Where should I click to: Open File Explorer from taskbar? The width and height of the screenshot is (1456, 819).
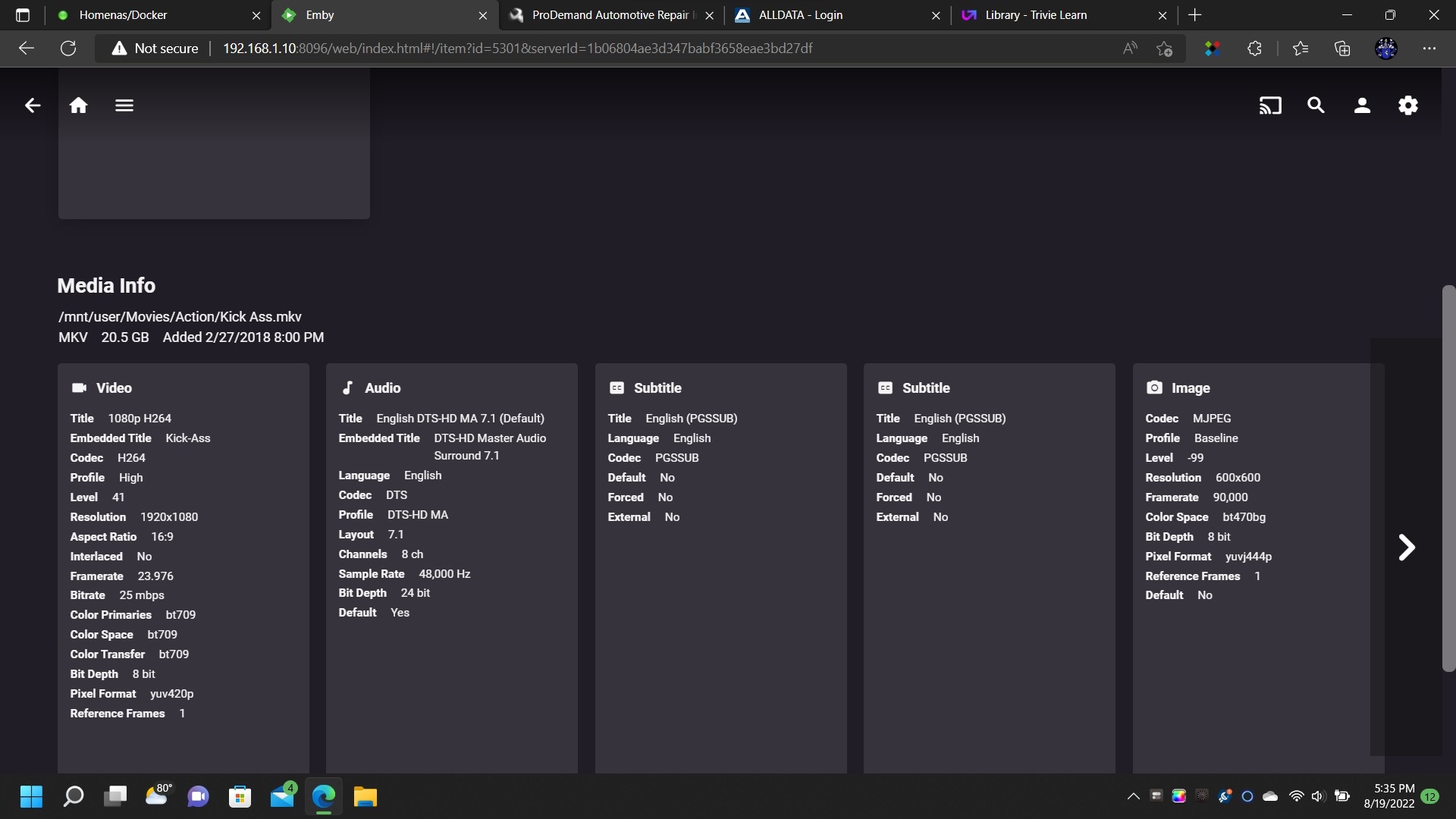[365, 796]
